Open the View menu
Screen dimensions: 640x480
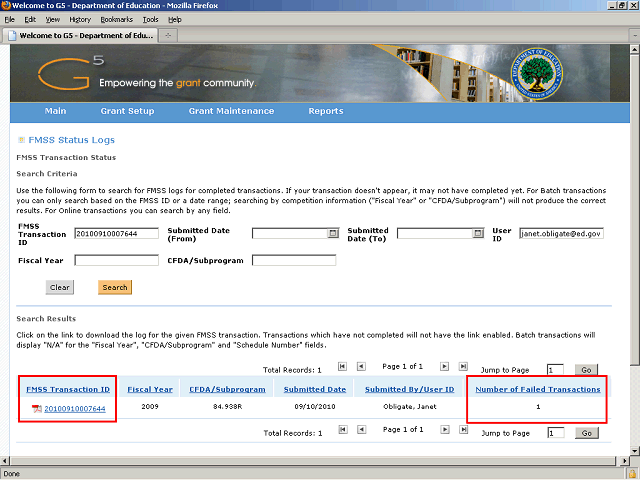(53, 20)
